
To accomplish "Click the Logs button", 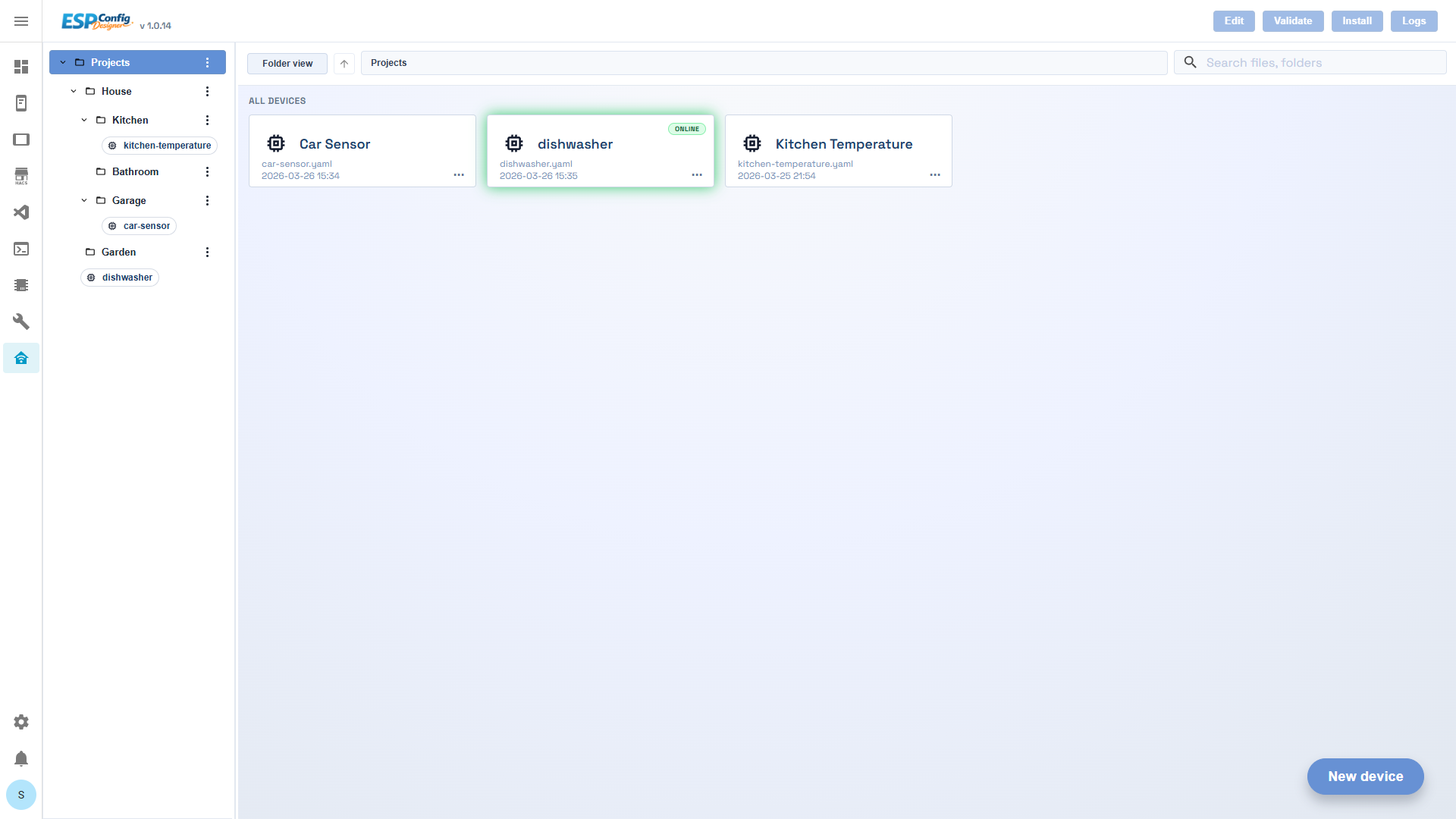I will point(1414,21).
